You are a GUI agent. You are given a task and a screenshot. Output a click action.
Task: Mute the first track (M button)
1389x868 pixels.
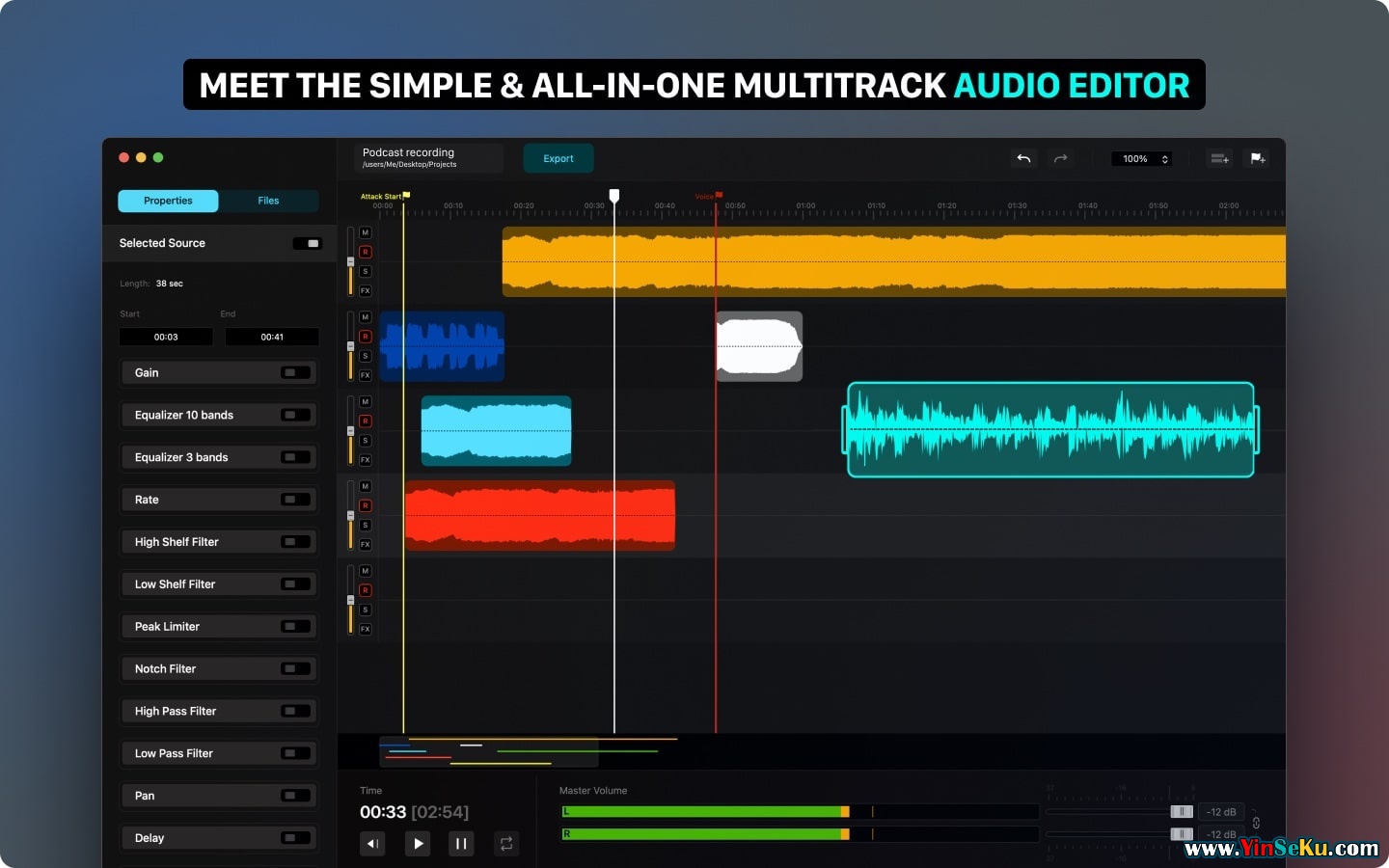[366, 232]
